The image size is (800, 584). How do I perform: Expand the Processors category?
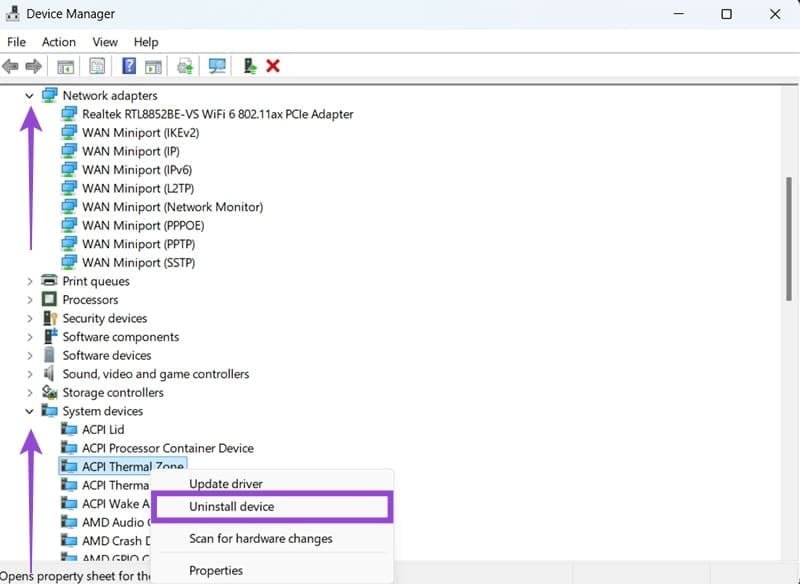pyautogui.click(x=31, y=299)
